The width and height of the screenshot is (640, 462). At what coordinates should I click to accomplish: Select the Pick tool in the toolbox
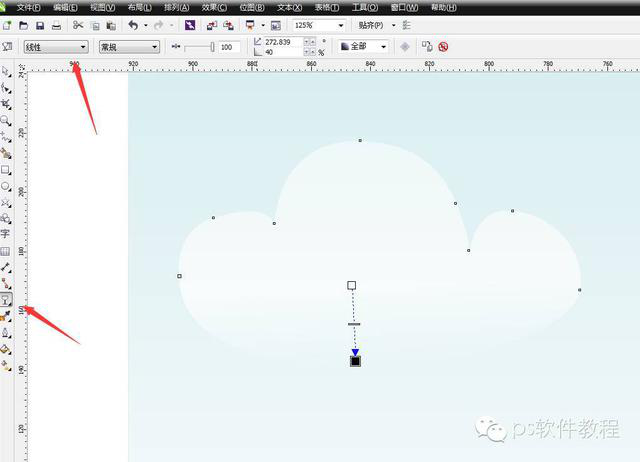[6, 72]
